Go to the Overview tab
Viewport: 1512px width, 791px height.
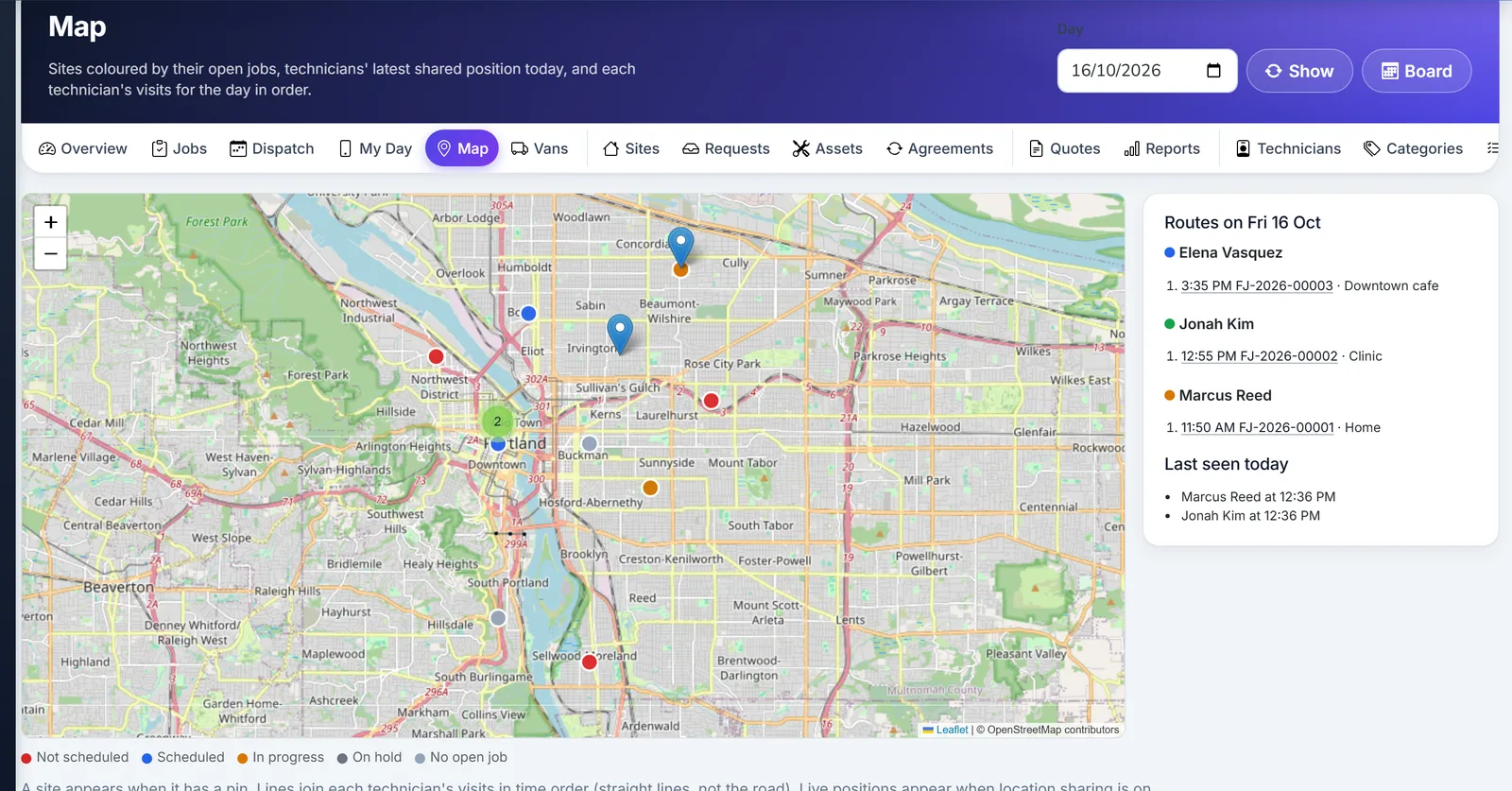click(83, 148)
